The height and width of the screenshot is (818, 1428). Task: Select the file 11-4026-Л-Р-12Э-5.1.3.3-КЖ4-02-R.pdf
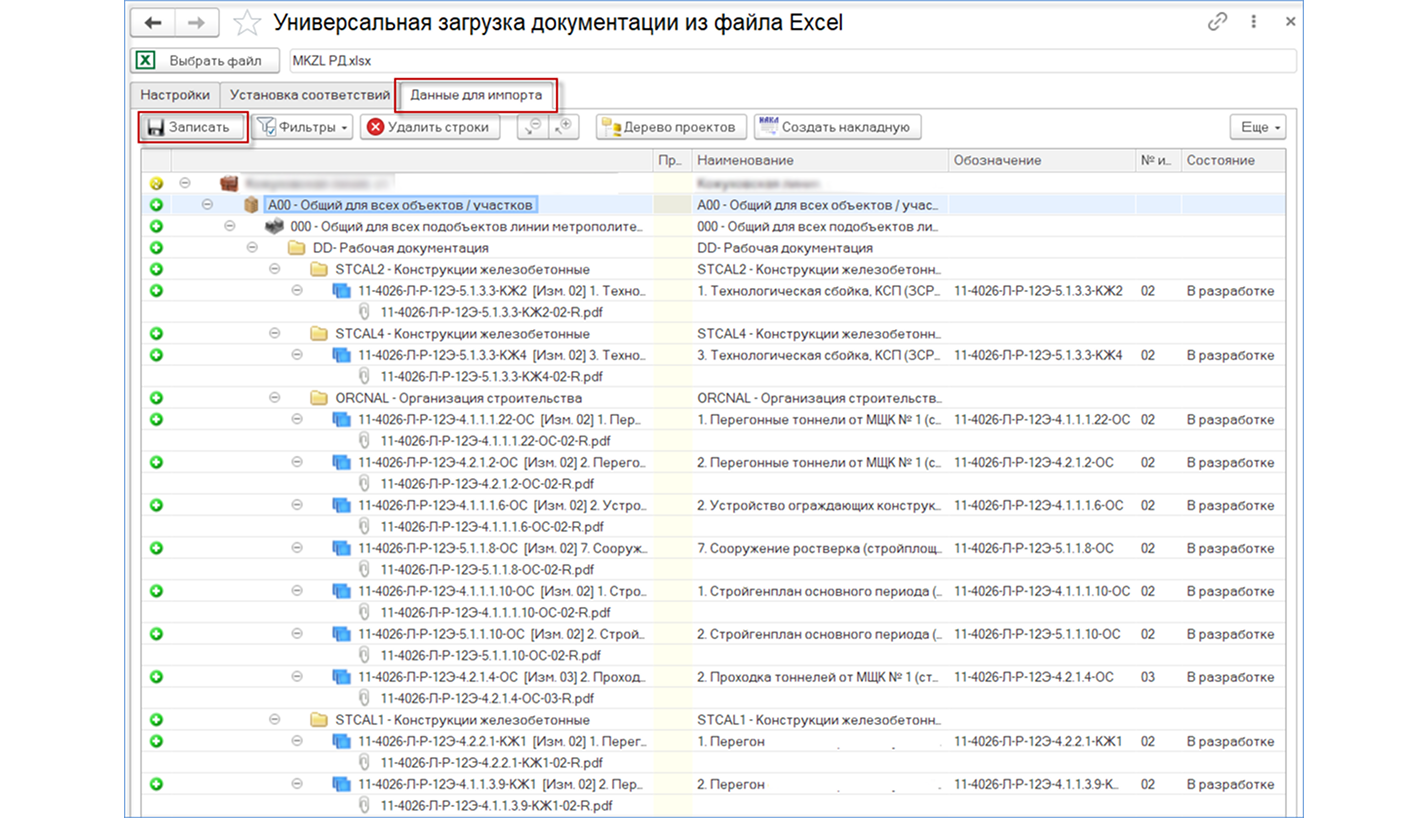click(491, 377)
